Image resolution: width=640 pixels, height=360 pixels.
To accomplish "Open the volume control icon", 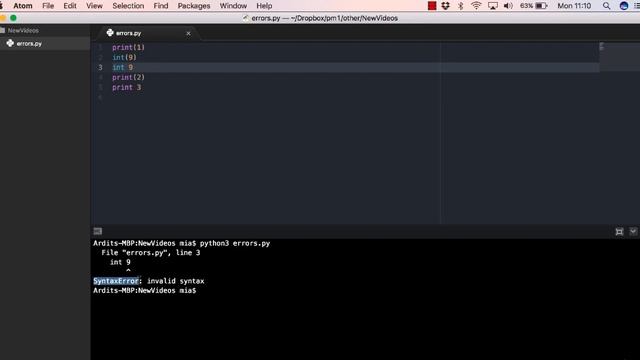I will 508,6.
